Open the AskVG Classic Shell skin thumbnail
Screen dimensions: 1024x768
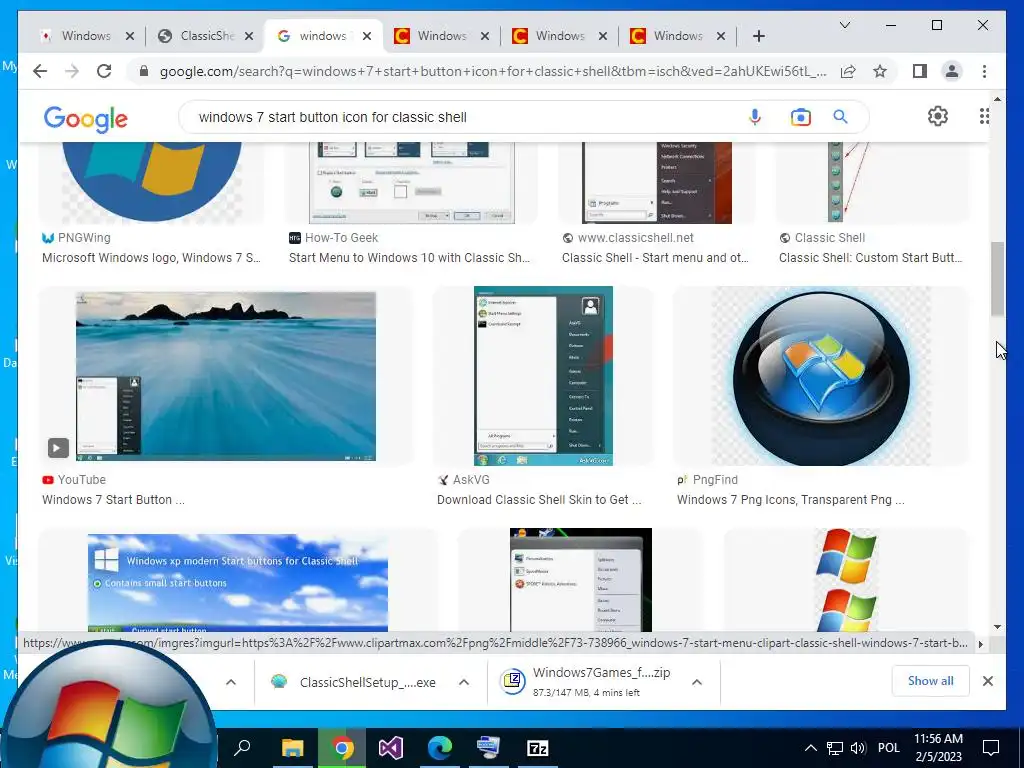click(x=543, y=376)
